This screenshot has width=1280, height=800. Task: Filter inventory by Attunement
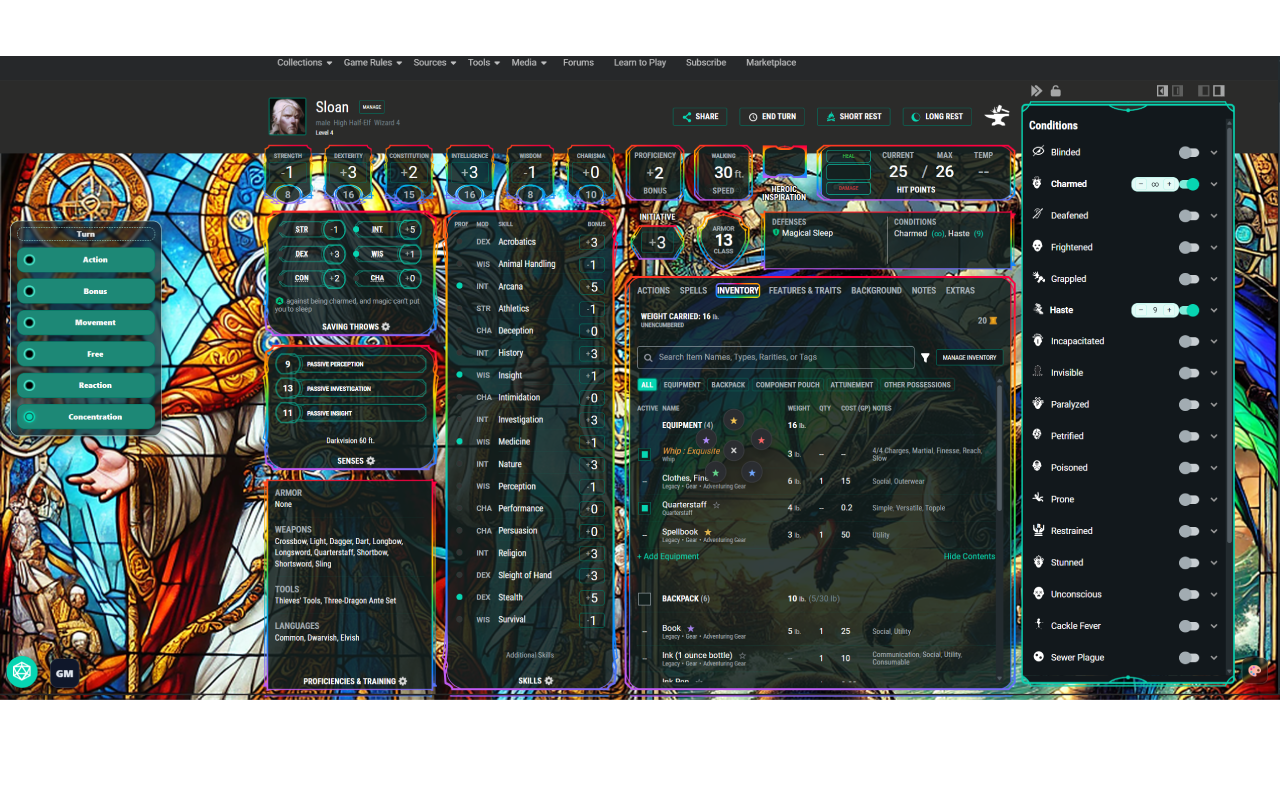pyautogui.click(x=852, y=384)
